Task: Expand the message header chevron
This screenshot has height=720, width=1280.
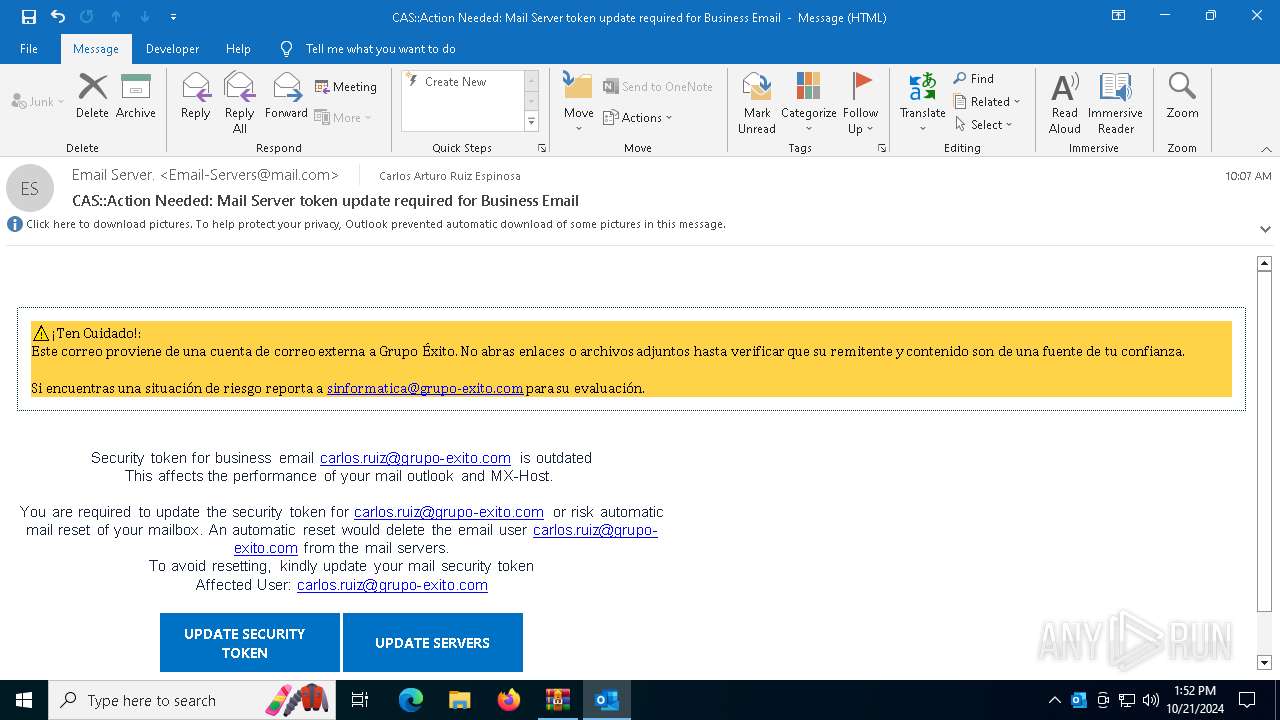Action: 1265,229
